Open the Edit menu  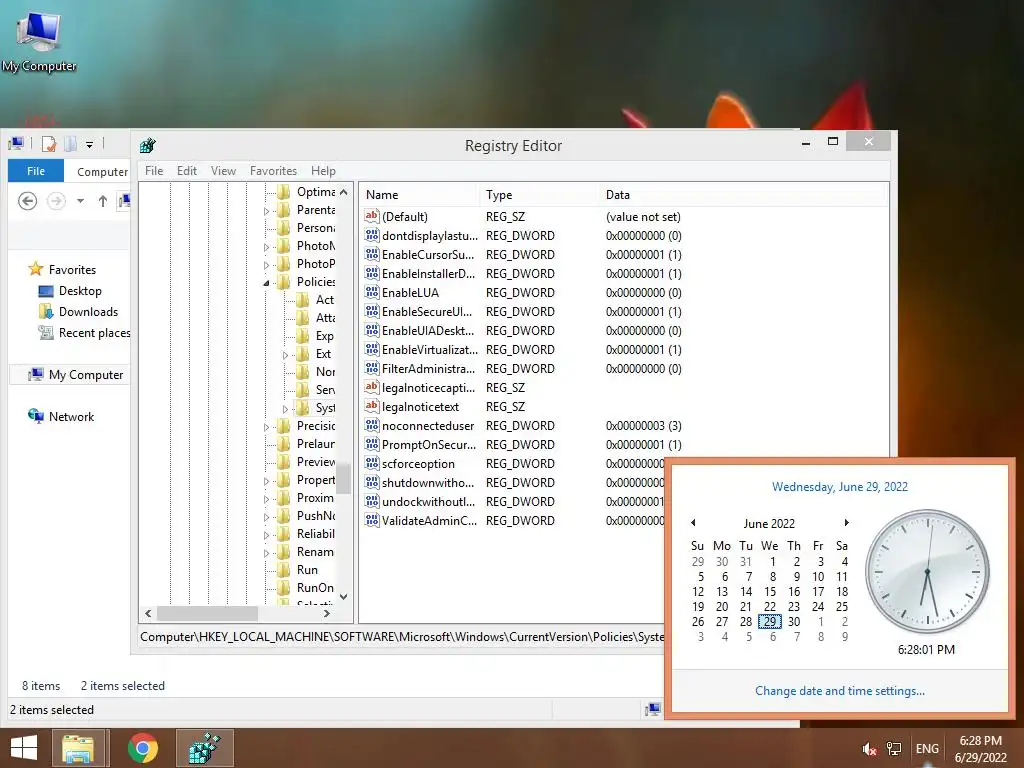tap(187, 170)
